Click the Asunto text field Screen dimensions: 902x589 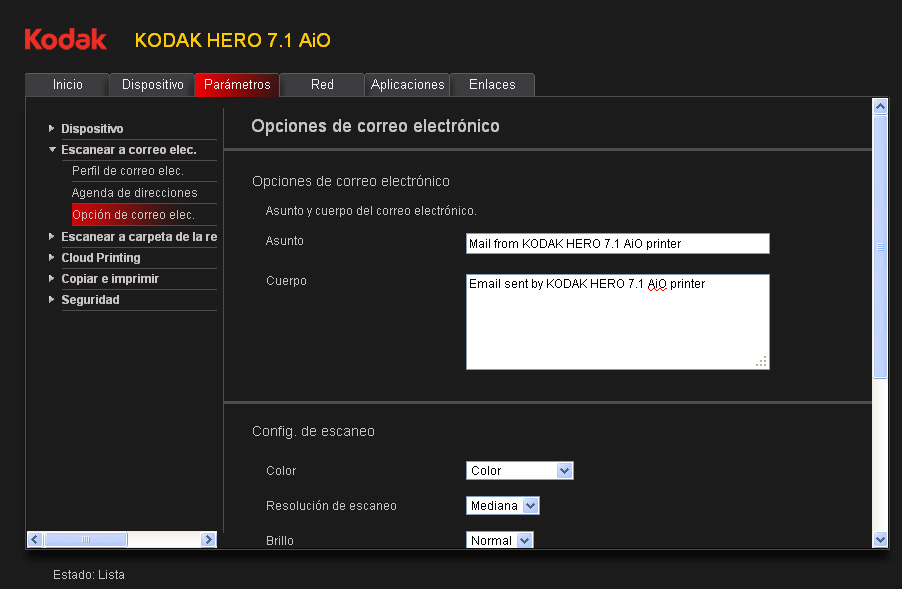tap(617, 243)
